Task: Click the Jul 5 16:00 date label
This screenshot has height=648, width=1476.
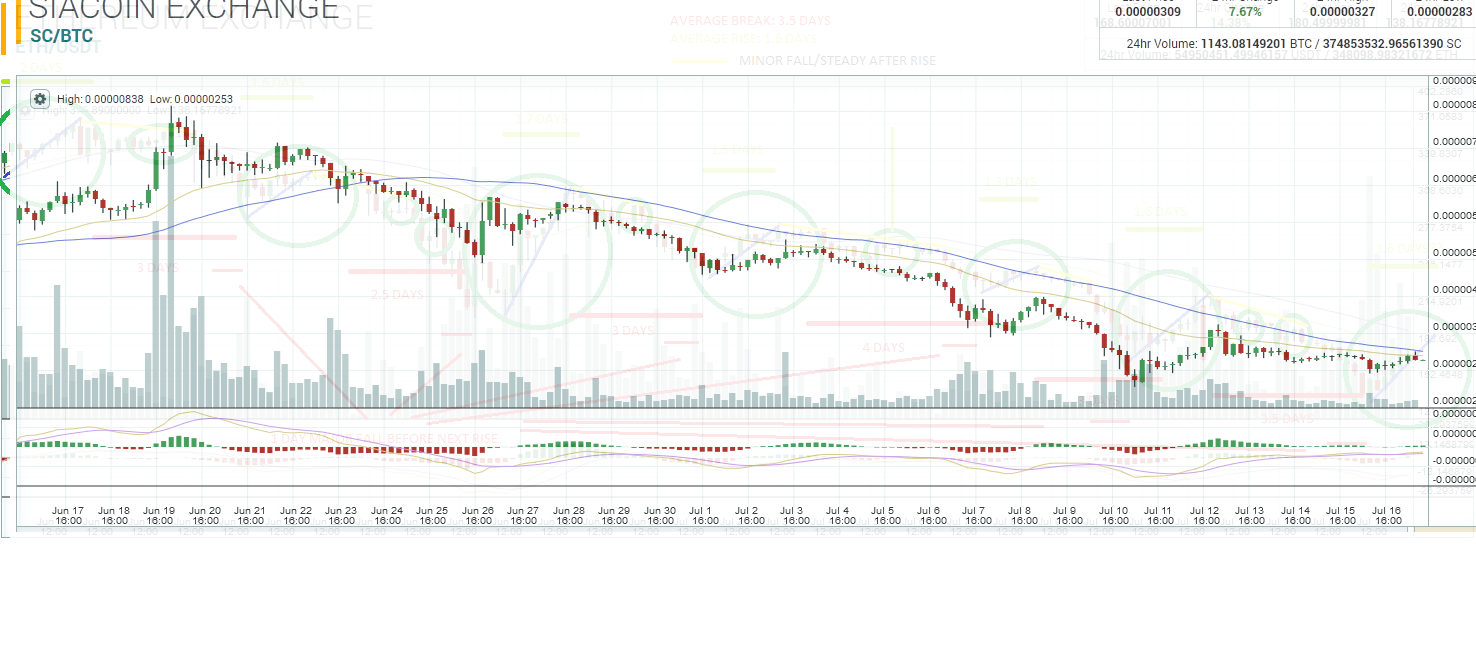Action: click(x=887, y=515)
